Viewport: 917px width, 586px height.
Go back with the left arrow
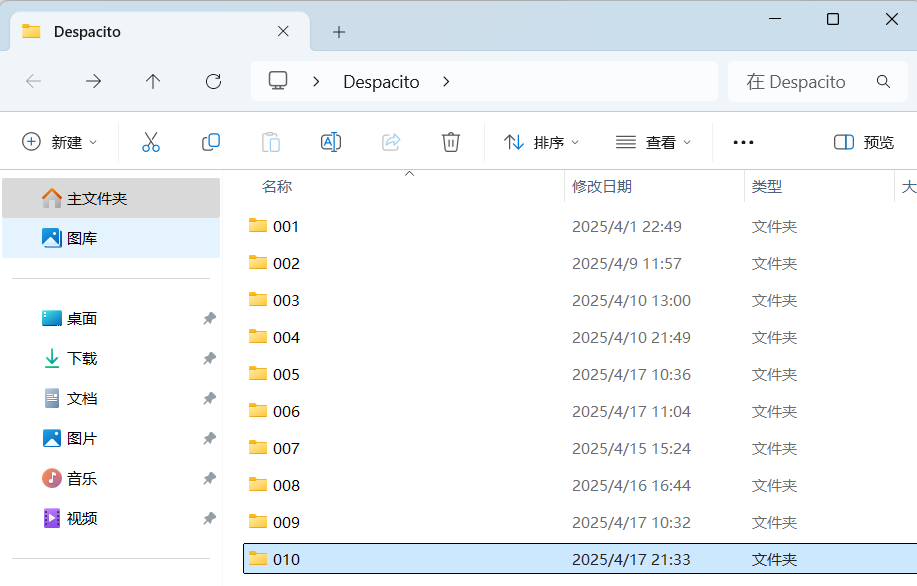click(x=34, y=81)
